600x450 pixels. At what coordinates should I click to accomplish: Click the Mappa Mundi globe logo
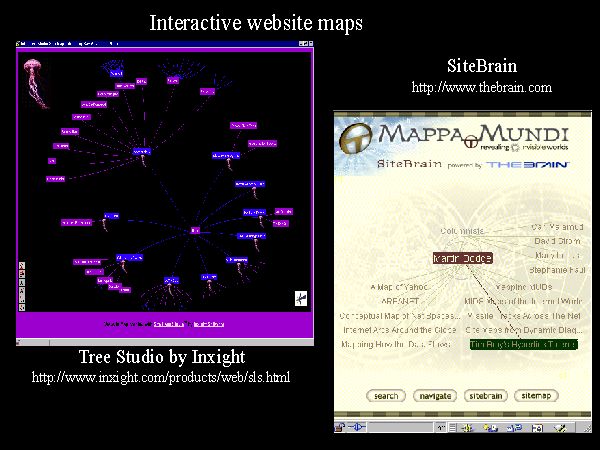(x=355, y=139)
